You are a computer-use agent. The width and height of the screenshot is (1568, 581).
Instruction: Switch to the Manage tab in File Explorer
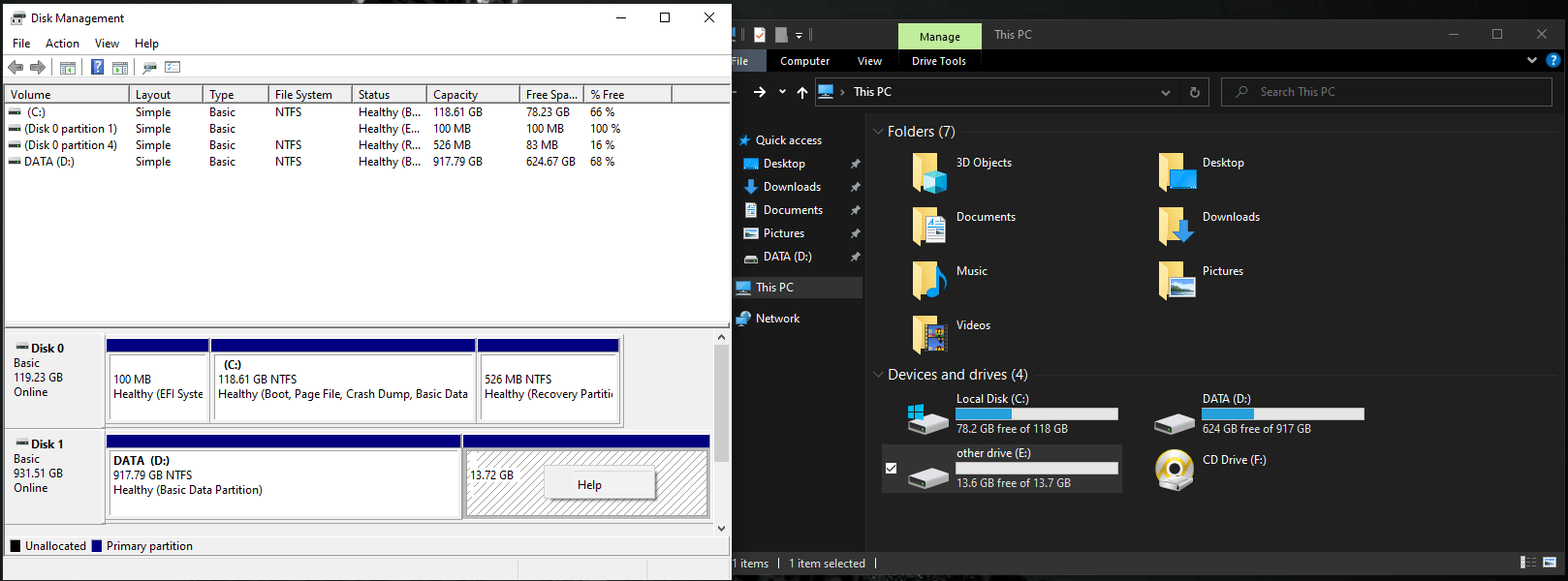click(939, 37)
